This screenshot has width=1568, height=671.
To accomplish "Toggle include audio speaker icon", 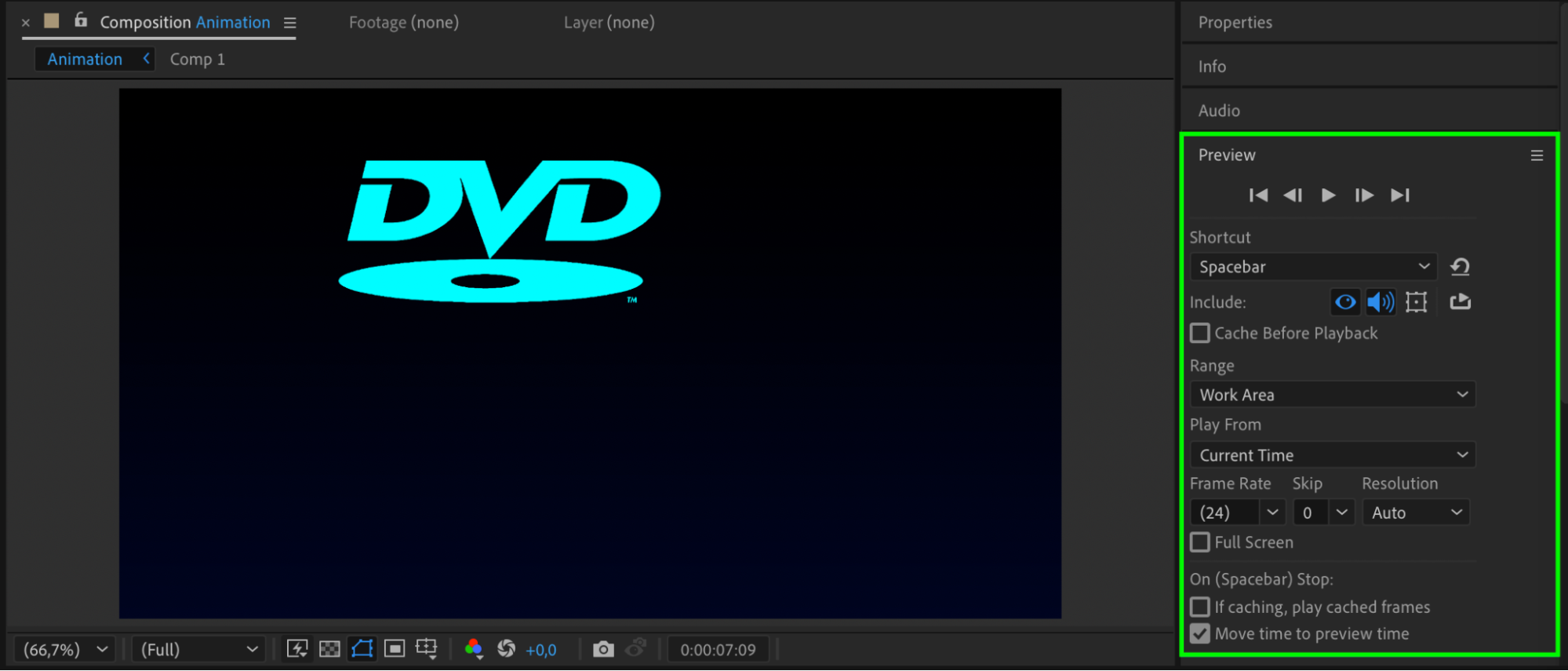I will [x=1381, y=302].
